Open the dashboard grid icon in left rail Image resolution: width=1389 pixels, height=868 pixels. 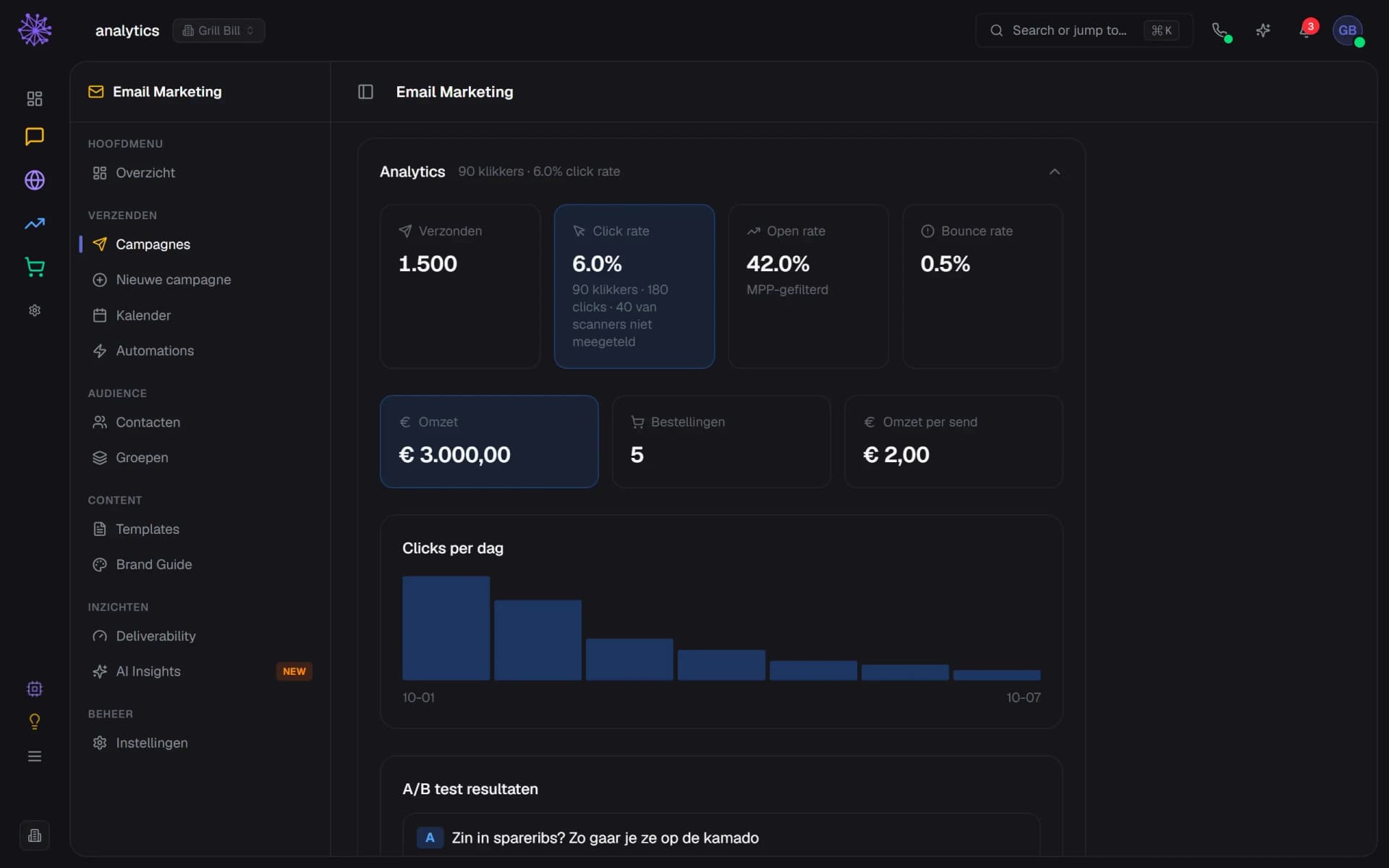coord(35,98)
